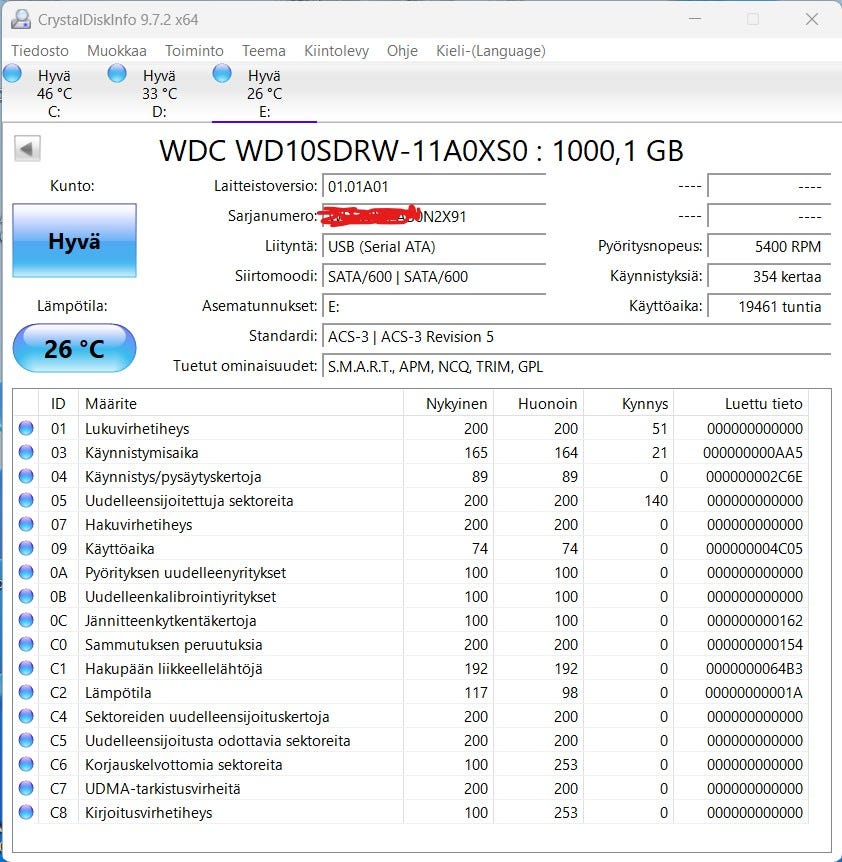
Task: Go to previous disk with left arrow
Action: click(27, 149)
